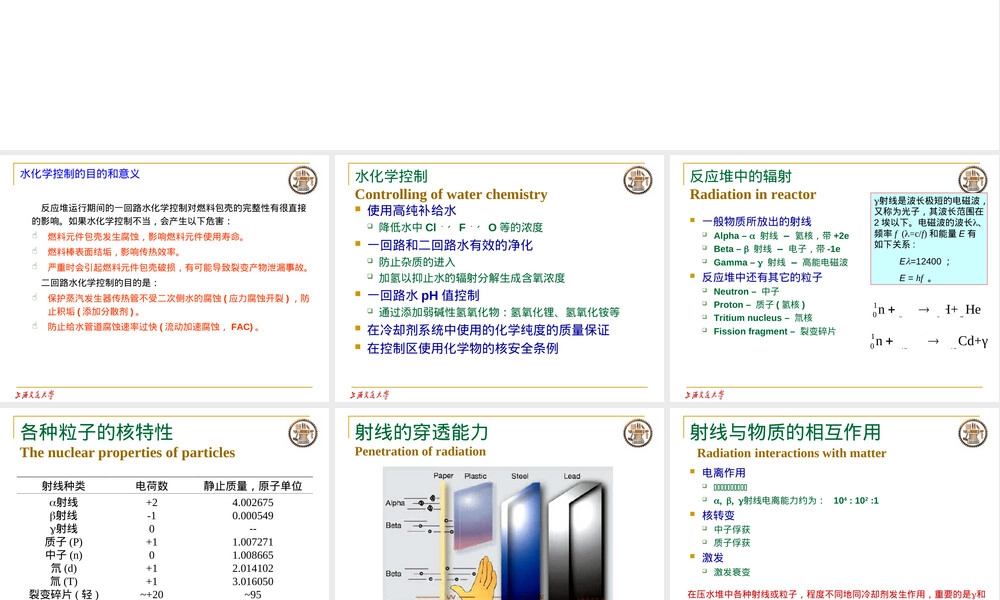The image size is (1000, 600).
Task: Click the footer calligraphy logo on water chemistry slide
Action: (369, 395)
